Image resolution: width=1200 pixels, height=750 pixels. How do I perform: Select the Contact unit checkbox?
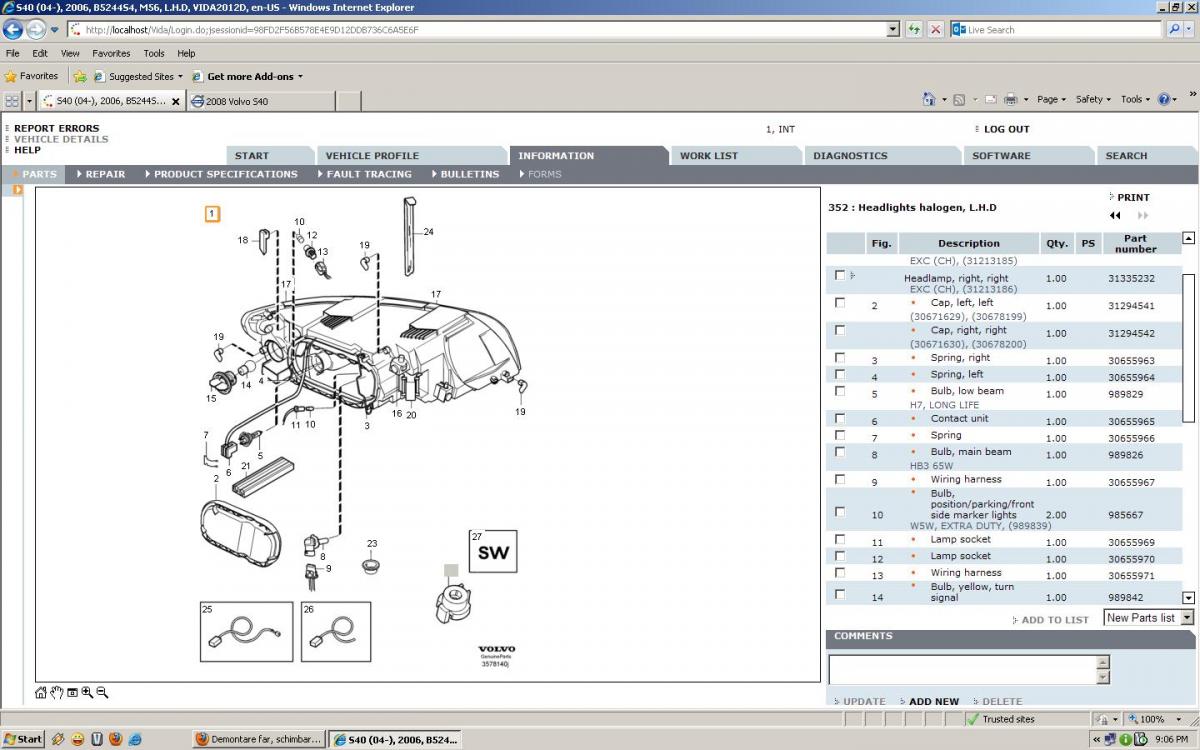tap(840, 418)
